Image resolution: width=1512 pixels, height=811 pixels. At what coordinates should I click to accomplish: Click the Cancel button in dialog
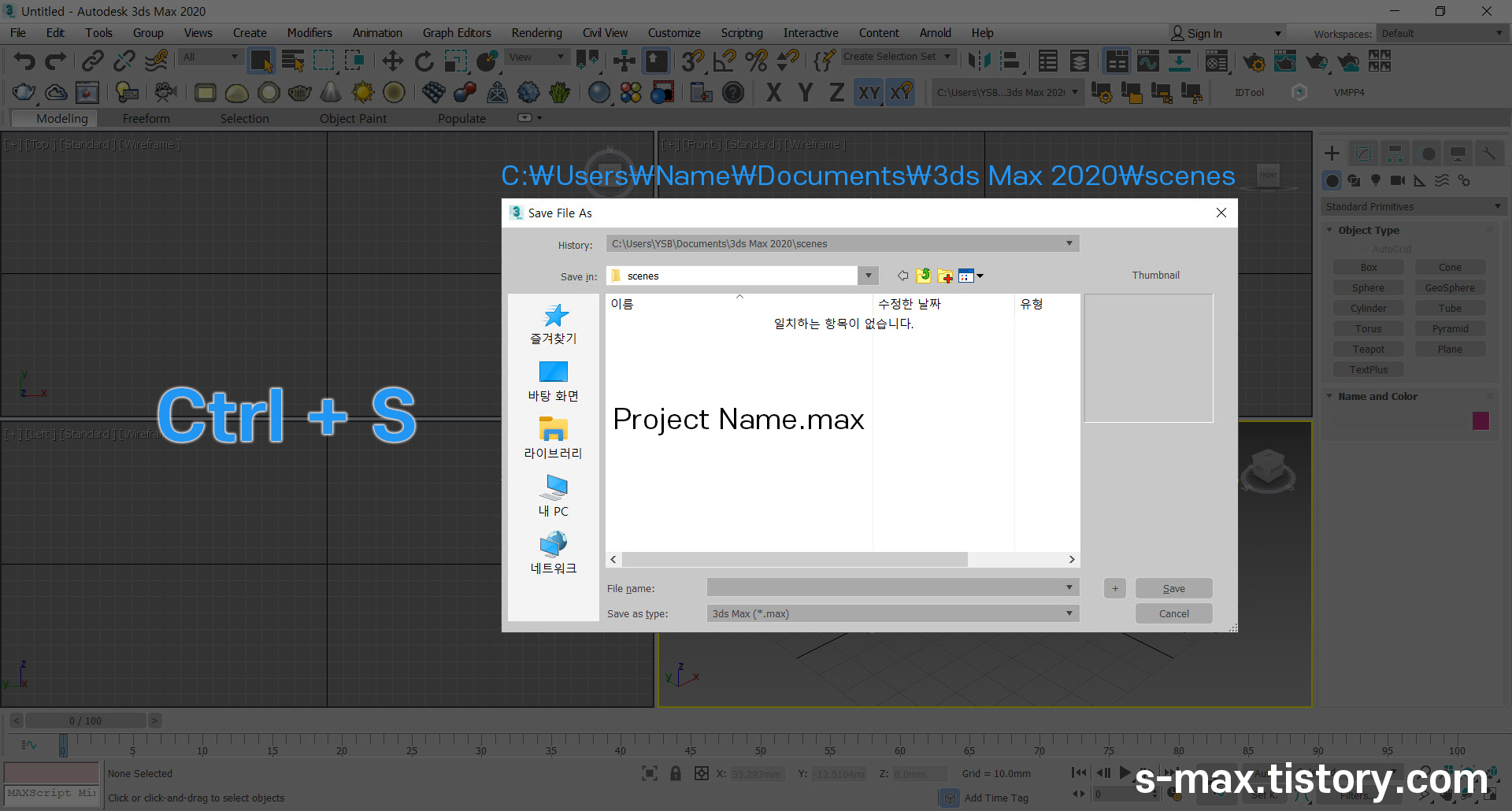coord(1173,613)
